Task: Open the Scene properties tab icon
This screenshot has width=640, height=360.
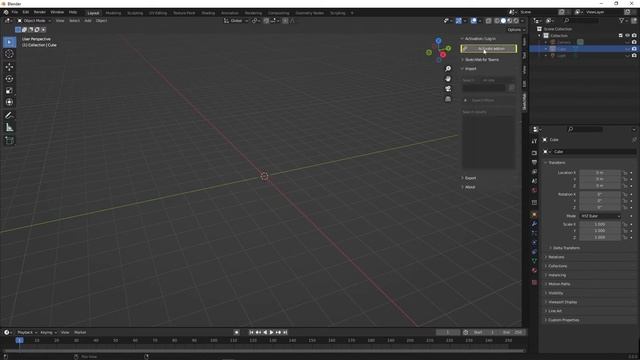Action: click(x=534, y=181)
